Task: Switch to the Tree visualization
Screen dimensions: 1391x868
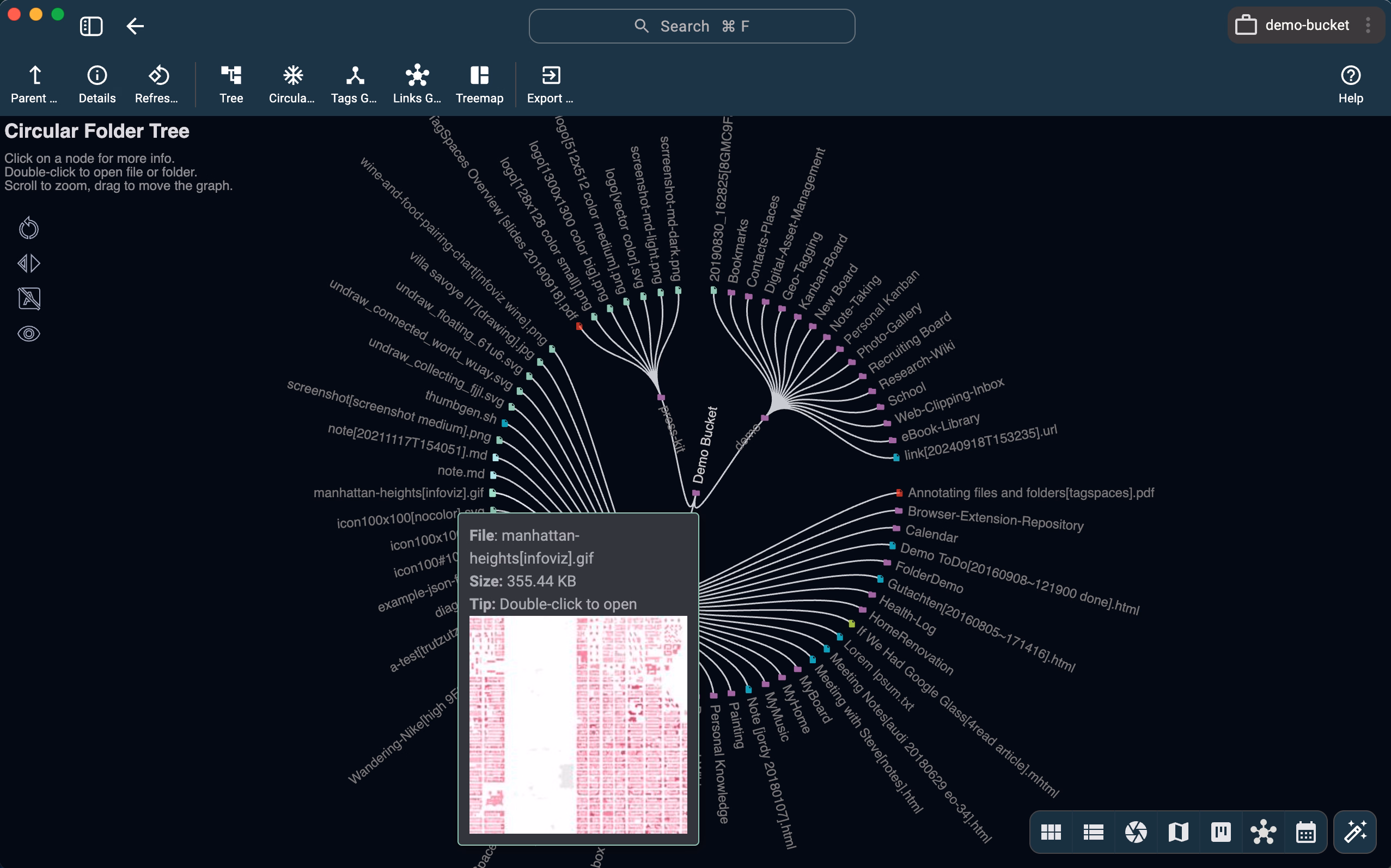Action: click(x=231, y=84)
